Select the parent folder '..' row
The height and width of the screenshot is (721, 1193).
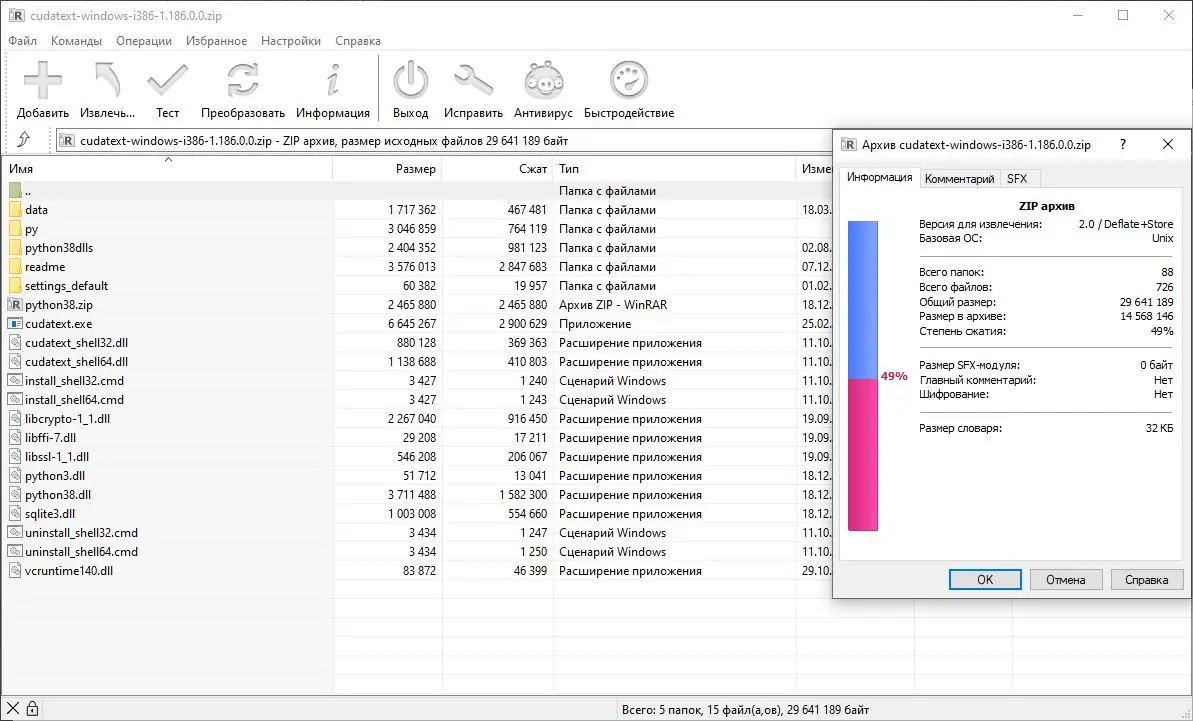pos(417,191)
